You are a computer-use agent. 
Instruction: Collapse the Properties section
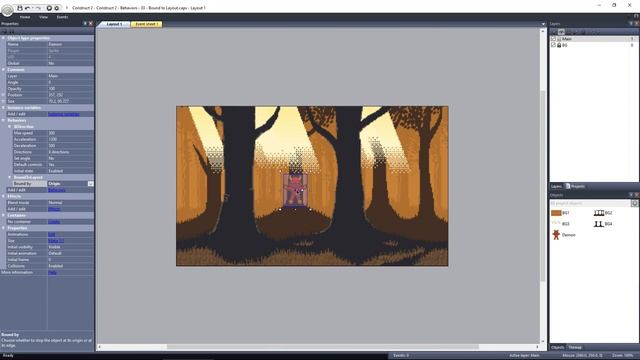pos(3,228)
